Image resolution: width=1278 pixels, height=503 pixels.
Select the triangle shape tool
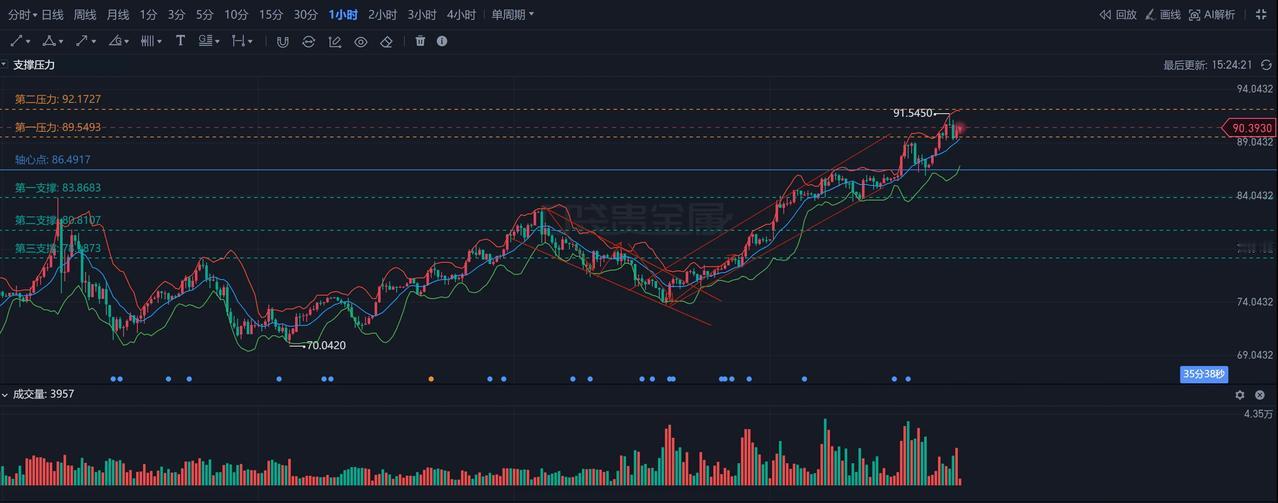(49, 41)
